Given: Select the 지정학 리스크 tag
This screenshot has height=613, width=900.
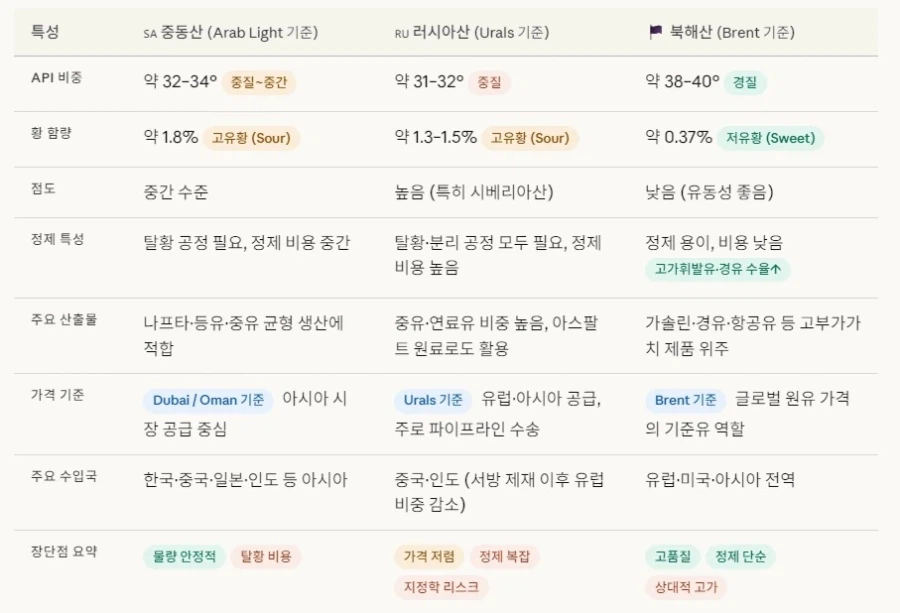Looking at the screenshot, I should tap(441, 587).
